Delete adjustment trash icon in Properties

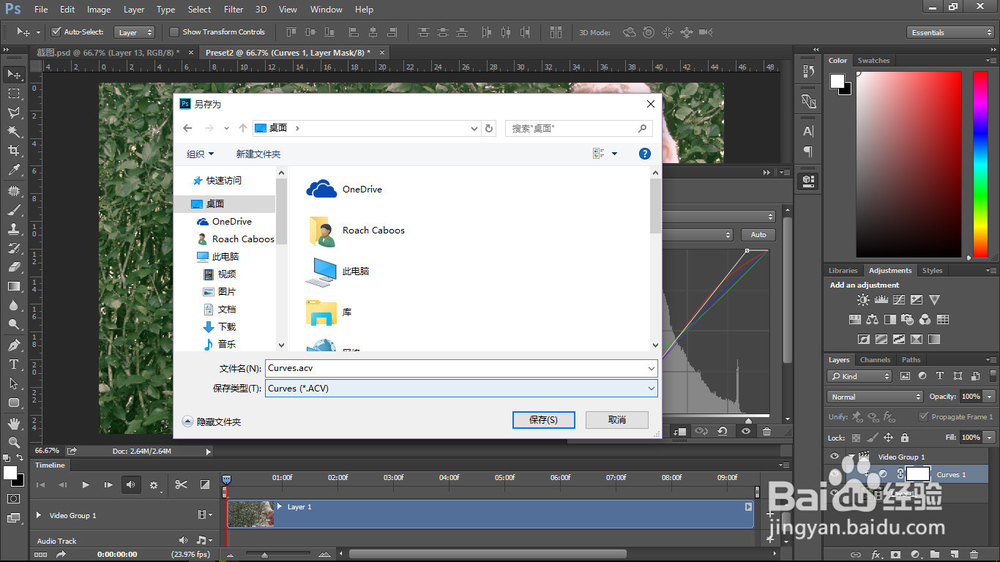point(767,431)
